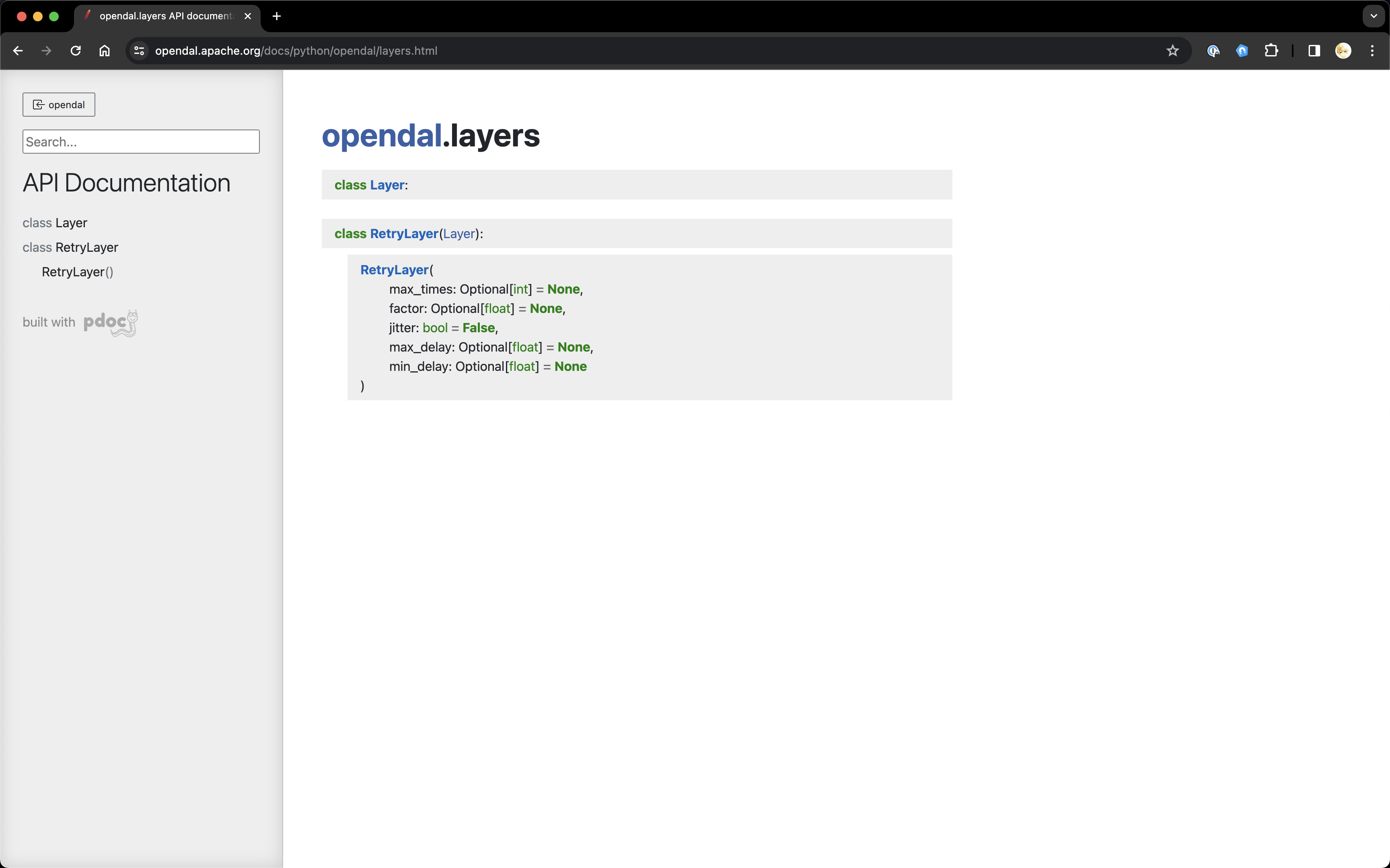Focus the Search... input field
Screen dimensions: 1390x868
(141, 142)
